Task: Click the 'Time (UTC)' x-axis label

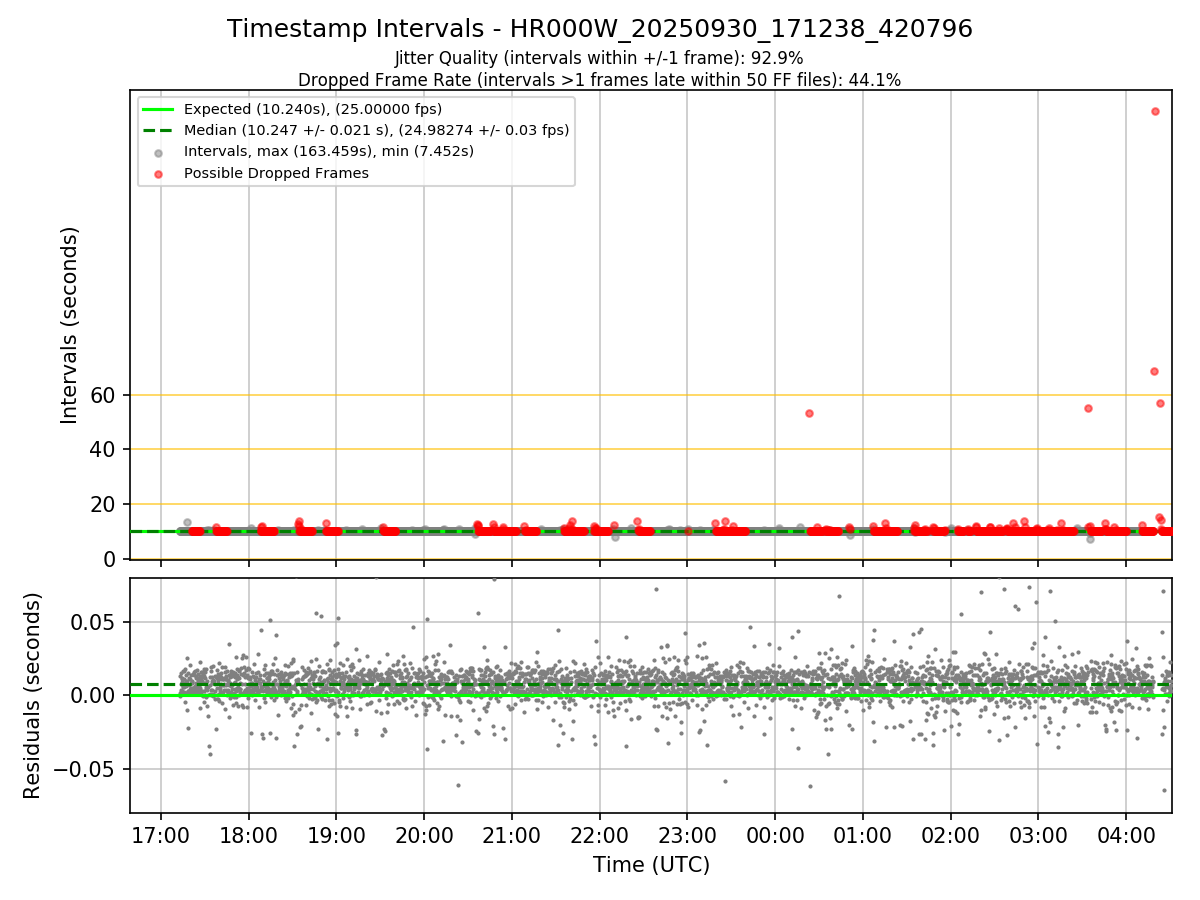Action: click(651, 864)
